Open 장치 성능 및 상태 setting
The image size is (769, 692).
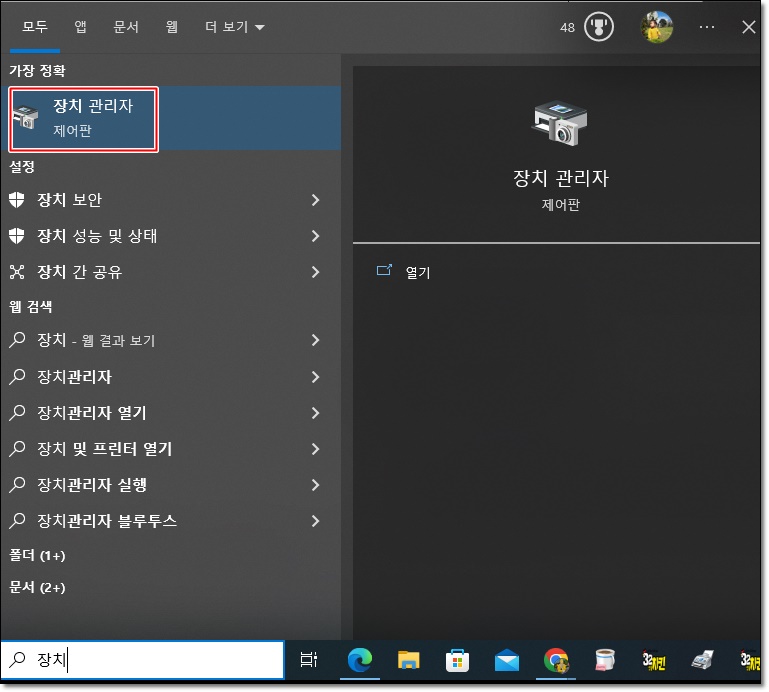point(170,236)
